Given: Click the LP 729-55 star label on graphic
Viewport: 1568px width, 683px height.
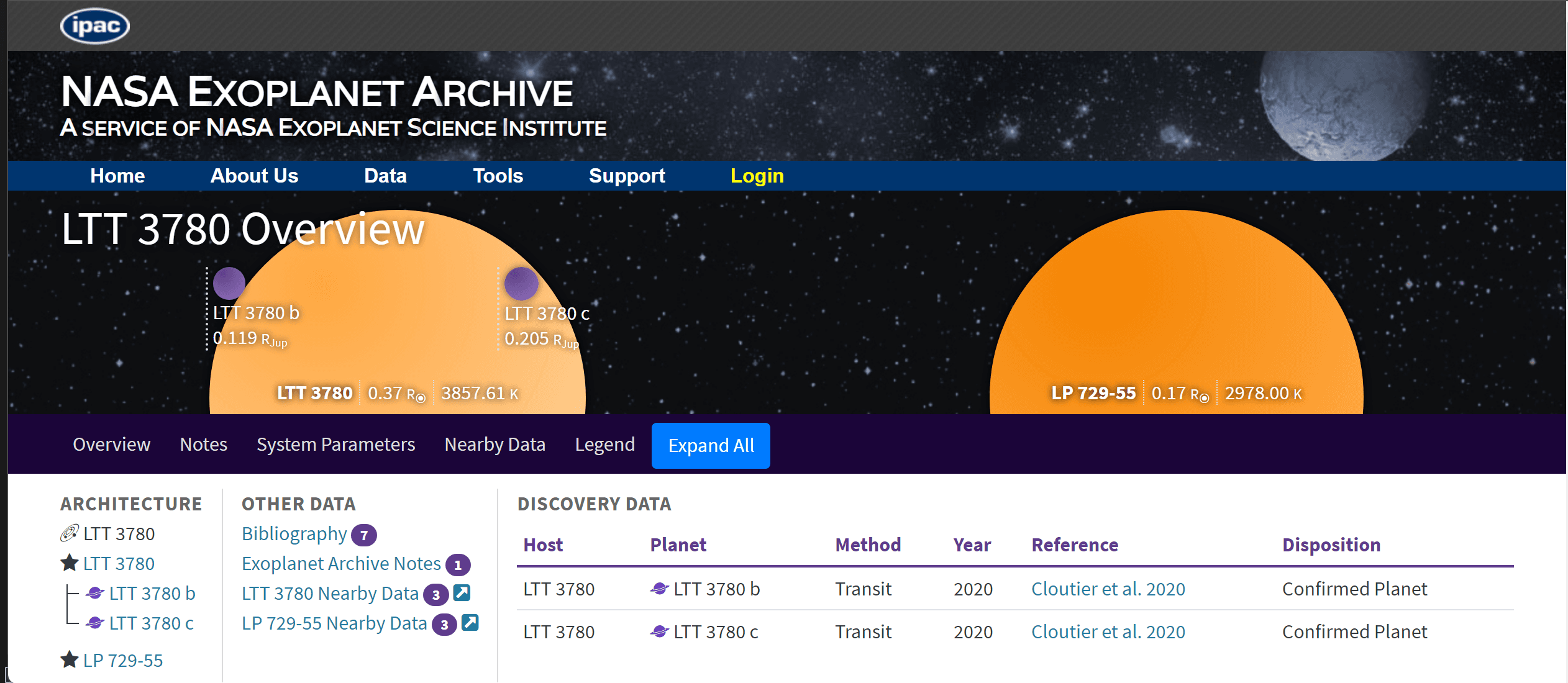Looking at the screenshot, I should click(1093, 393).
